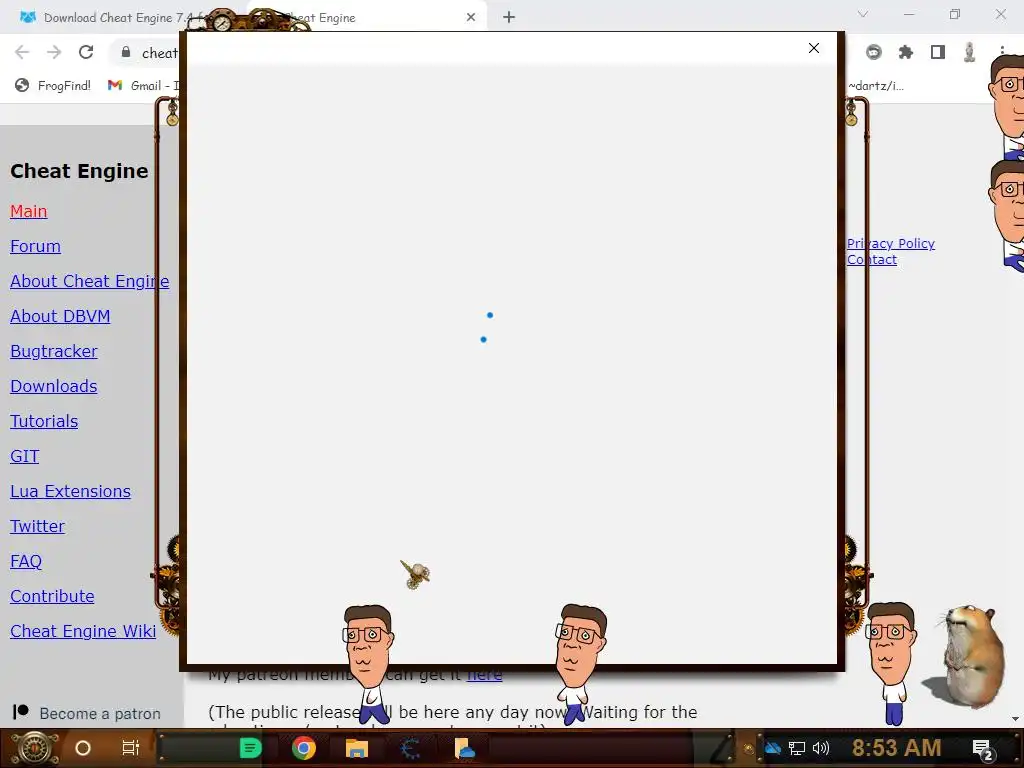Click the OneDrive cloud icon in the system tray
The width and height of the screenshot is (1024, 768).
pyautogui.click(x=773, y=748)
